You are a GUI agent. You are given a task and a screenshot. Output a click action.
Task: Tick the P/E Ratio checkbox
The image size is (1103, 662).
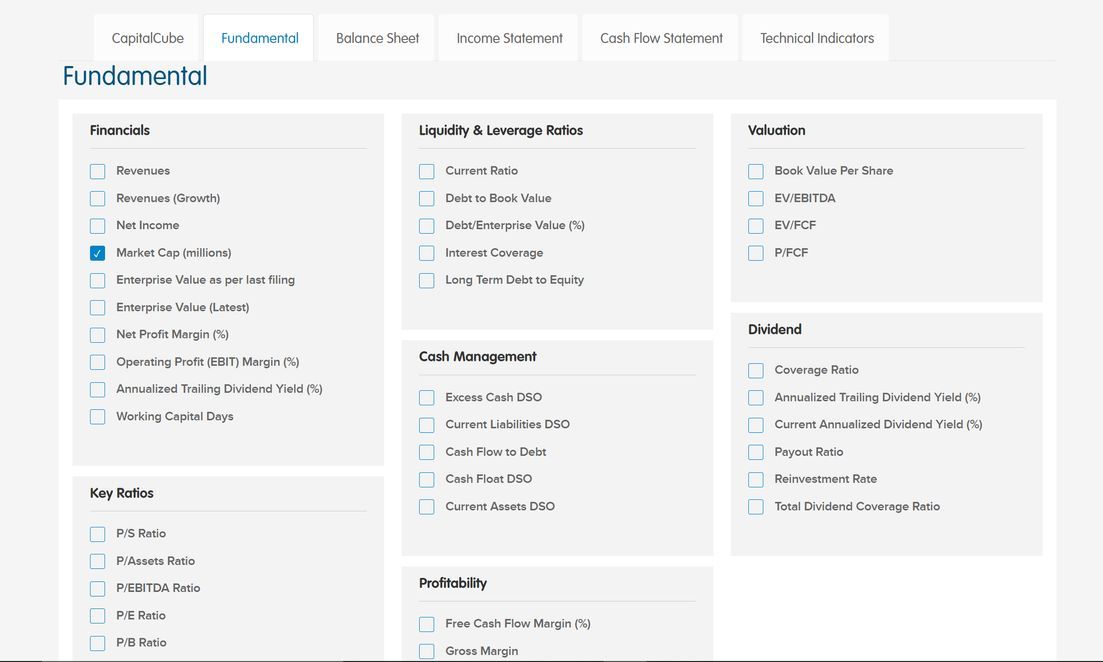click(97, 616)
